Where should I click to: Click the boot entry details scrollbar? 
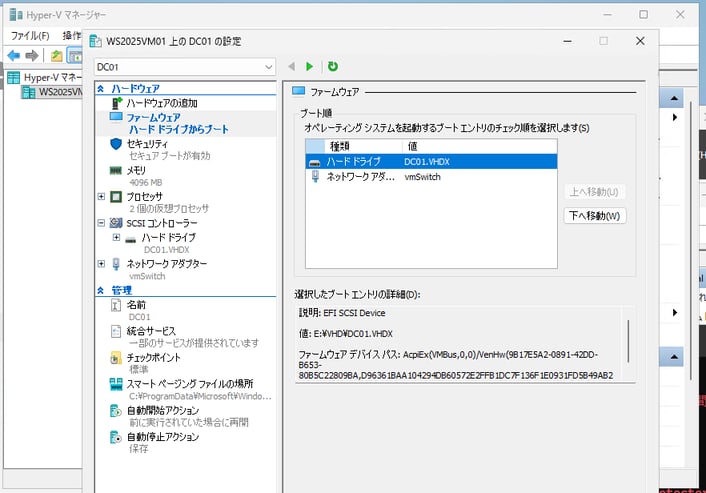click(628, 341)
